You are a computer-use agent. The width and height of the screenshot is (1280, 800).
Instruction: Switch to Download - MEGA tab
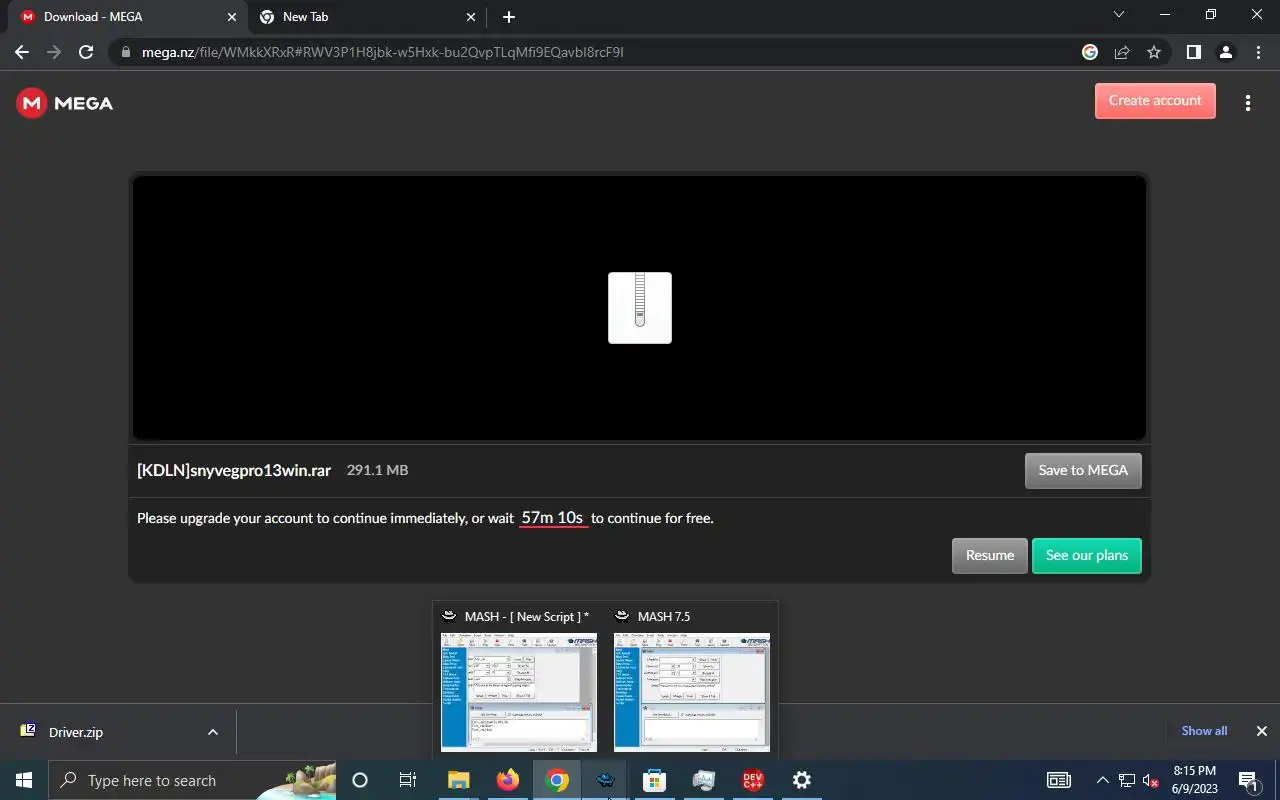click(x=128, y=17)
